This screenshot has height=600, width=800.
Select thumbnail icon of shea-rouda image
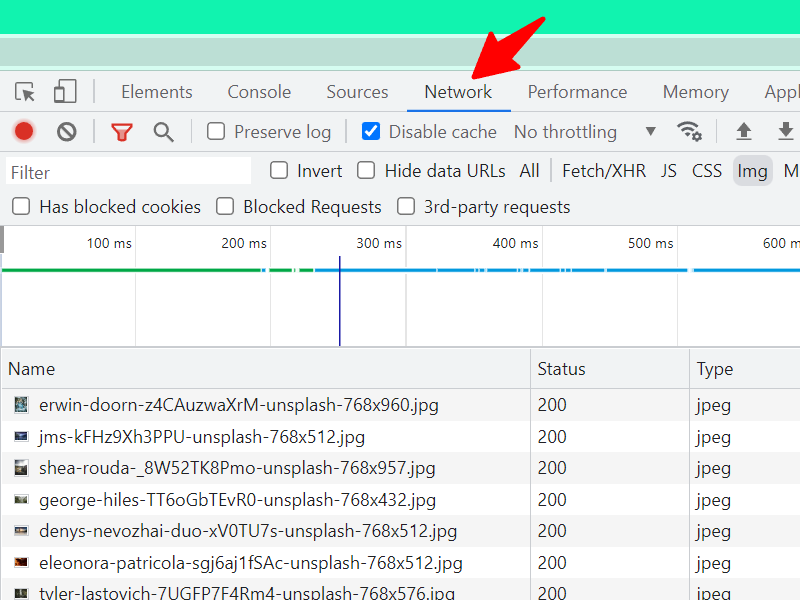21,468
